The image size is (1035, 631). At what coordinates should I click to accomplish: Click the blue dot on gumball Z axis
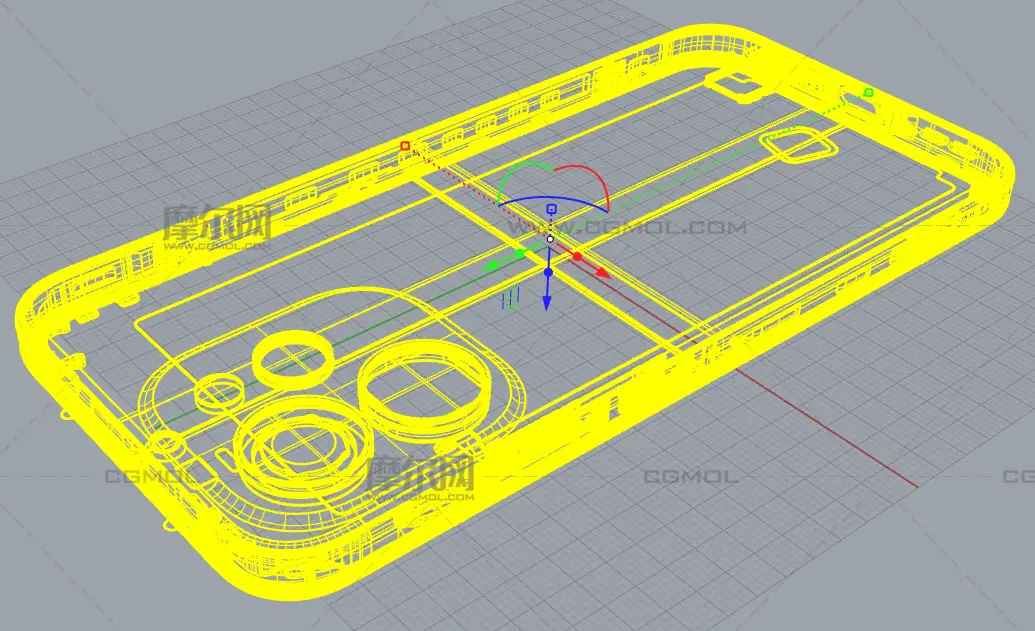(x=548, y=272)
